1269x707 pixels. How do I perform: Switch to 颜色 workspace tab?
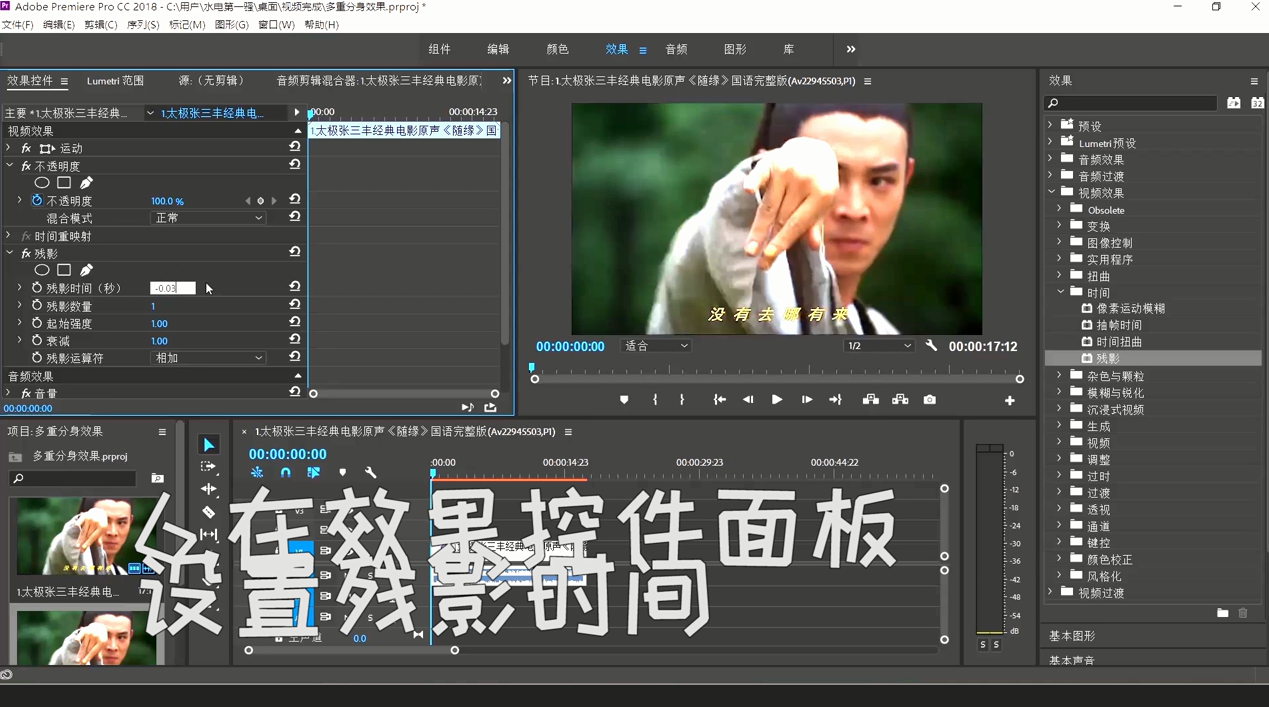(557, 49)
